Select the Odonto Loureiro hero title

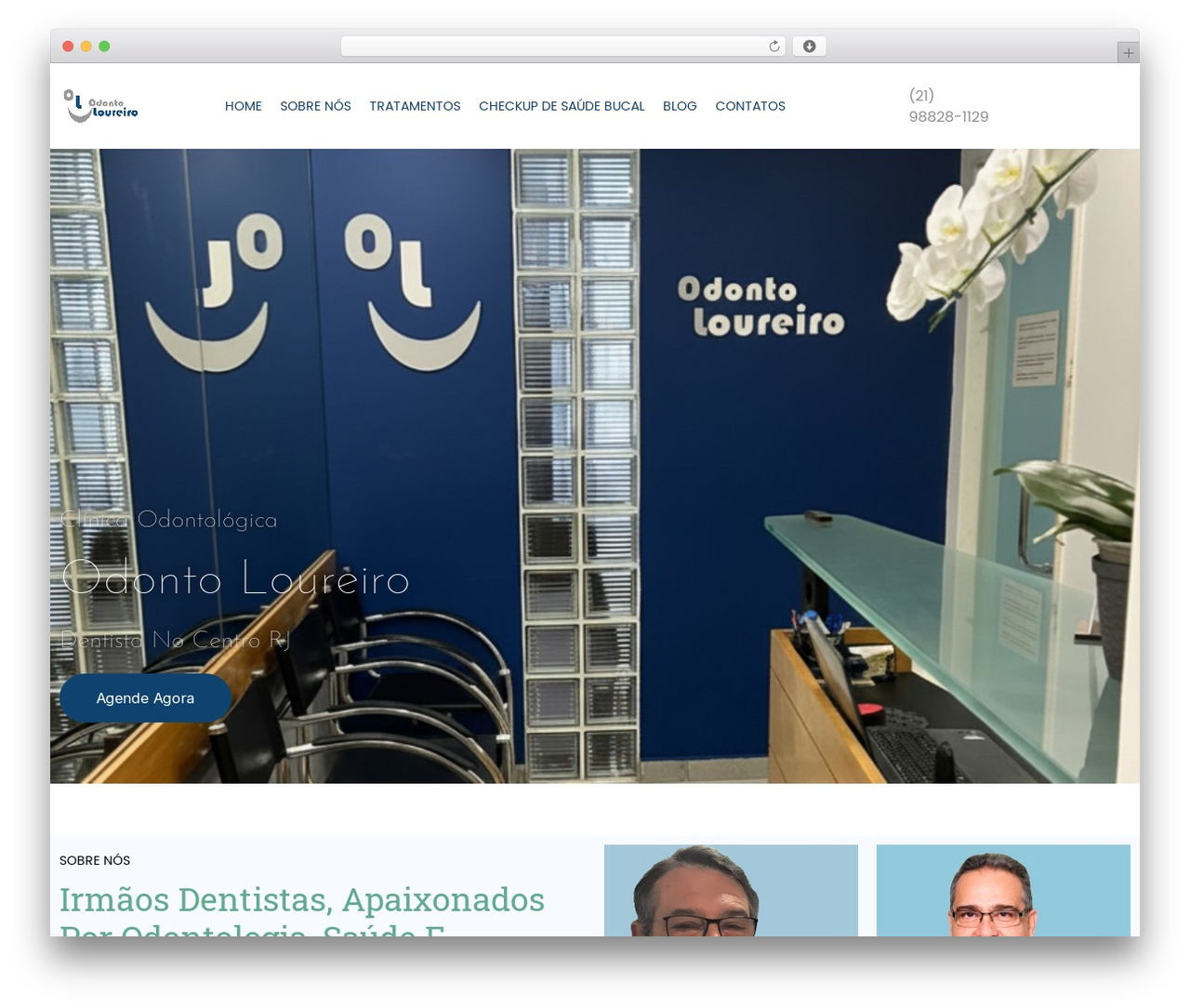click(x=235, y=578)
